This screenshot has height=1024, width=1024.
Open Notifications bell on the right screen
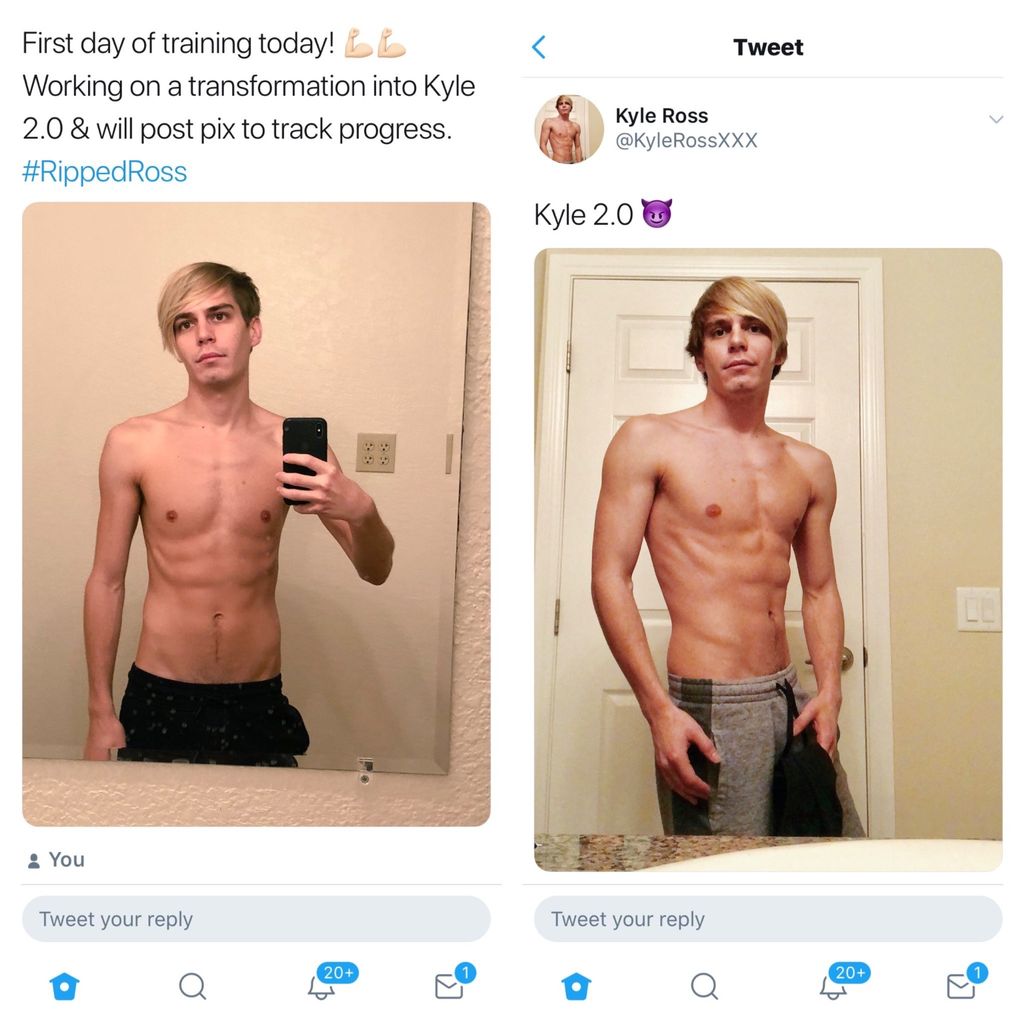click(x=833, y=988)
